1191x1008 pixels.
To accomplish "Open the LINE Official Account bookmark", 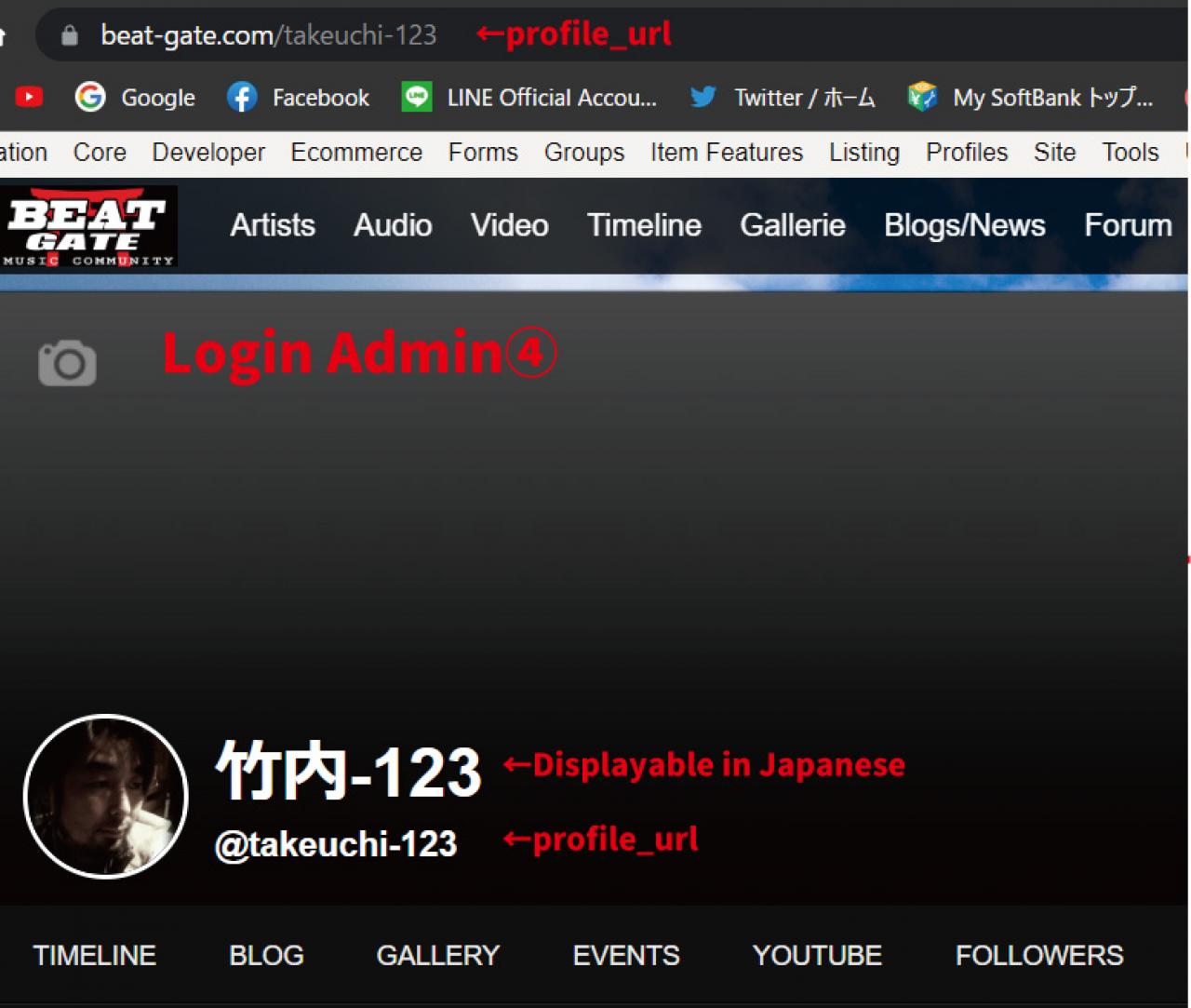I will coord(529,97).
